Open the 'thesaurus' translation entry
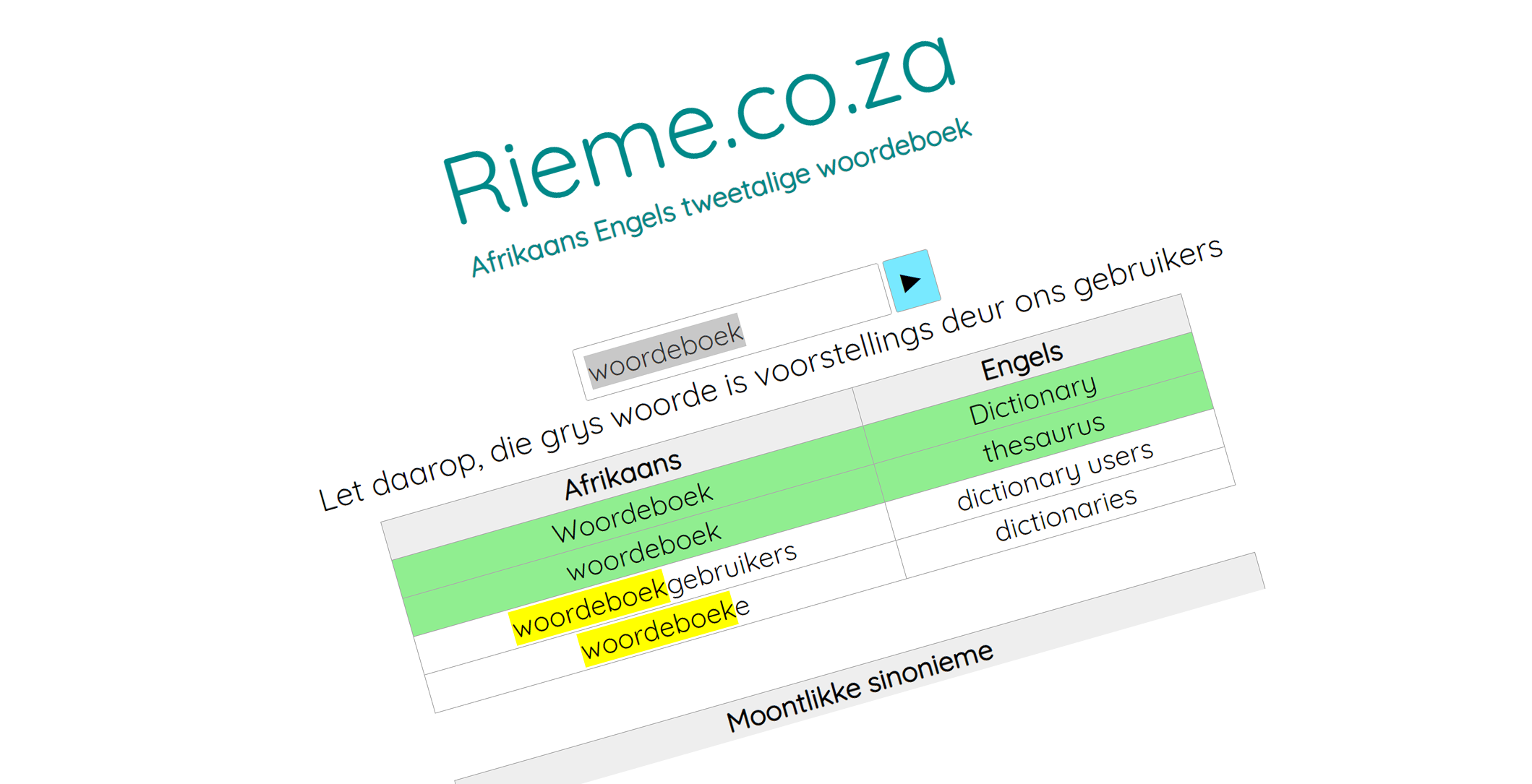Screen dimensions: 1532x784 [x=1043, y=438]
